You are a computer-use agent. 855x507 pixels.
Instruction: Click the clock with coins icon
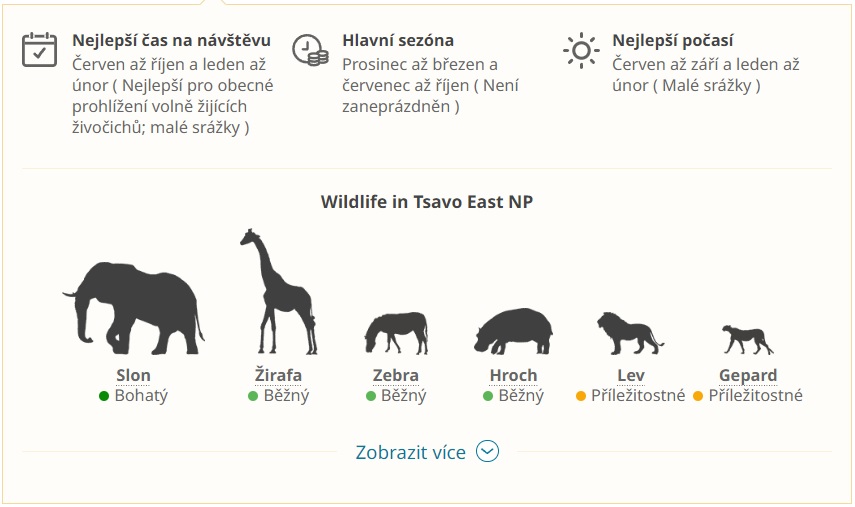point(310,50)
